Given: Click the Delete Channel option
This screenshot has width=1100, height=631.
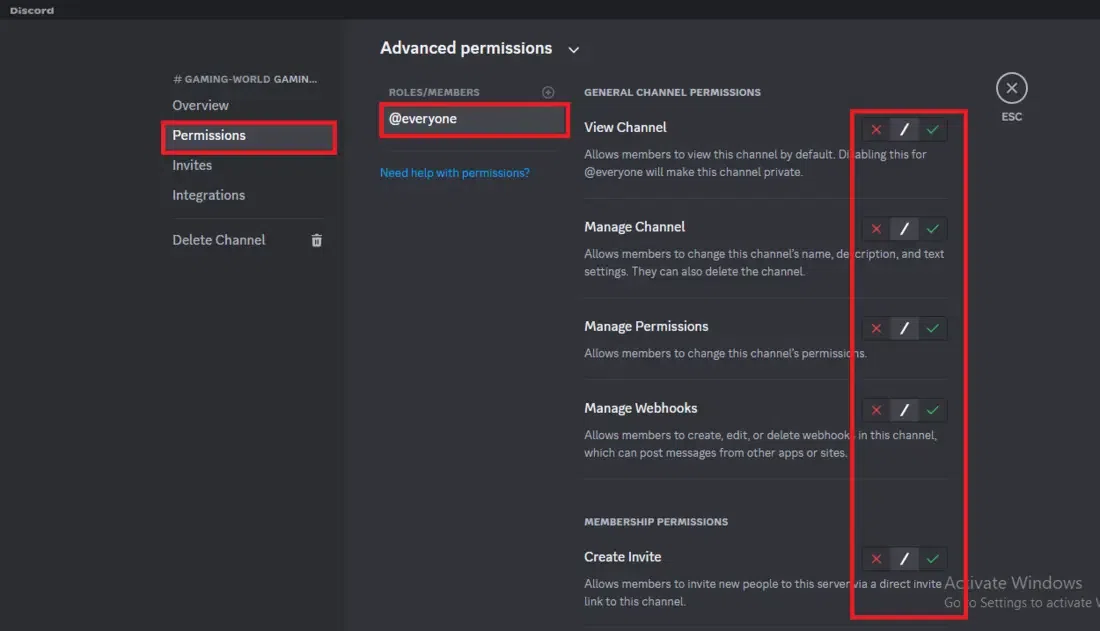Looking at the screenshot, I should [219, 240].
